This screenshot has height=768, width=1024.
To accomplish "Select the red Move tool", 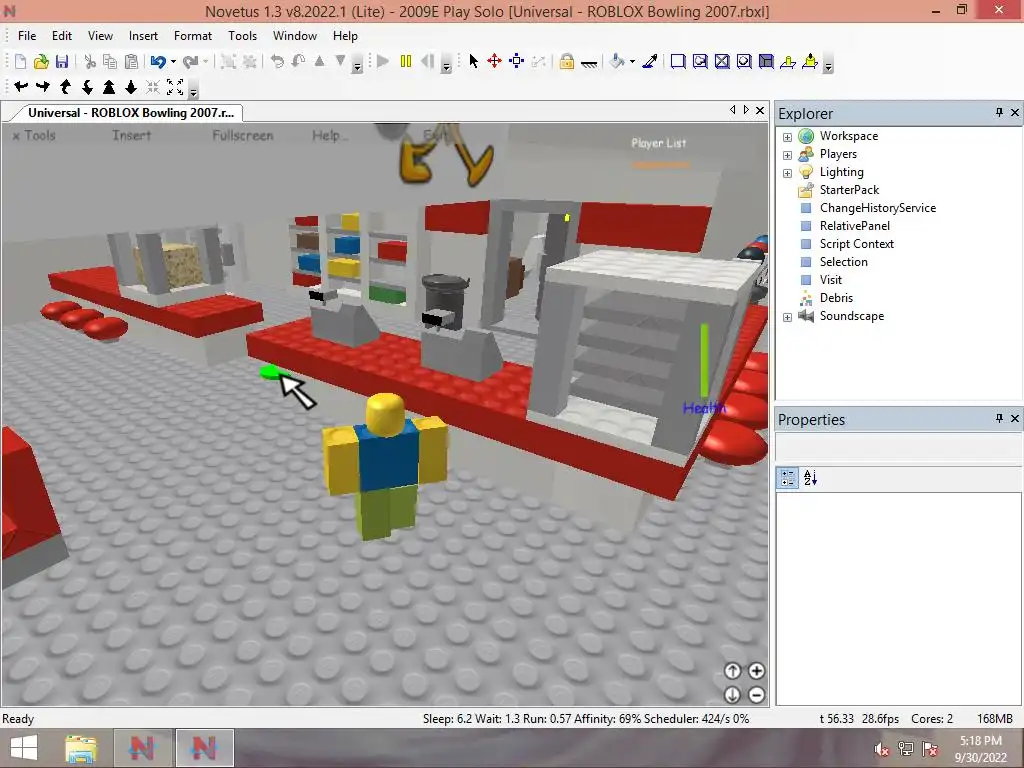I will [x=494, y=62].
